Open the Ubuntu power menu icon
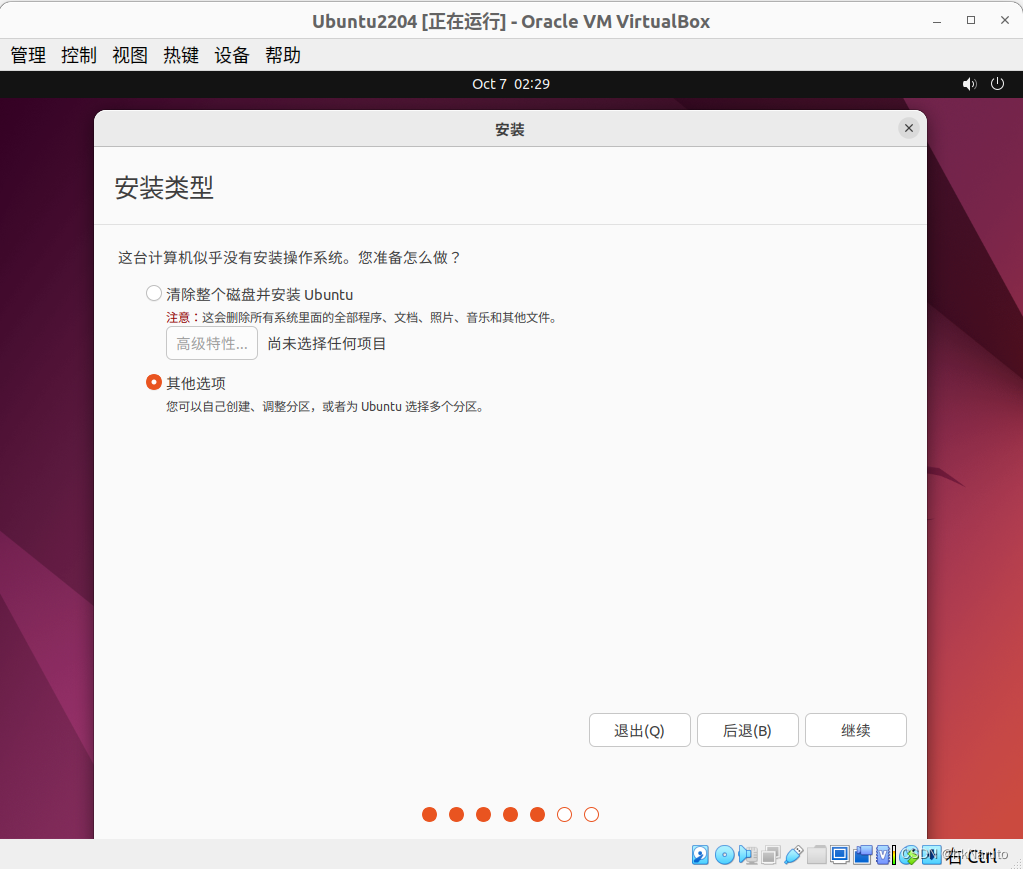This screenshot has width=1023, height=869. [x=998, y=84]
